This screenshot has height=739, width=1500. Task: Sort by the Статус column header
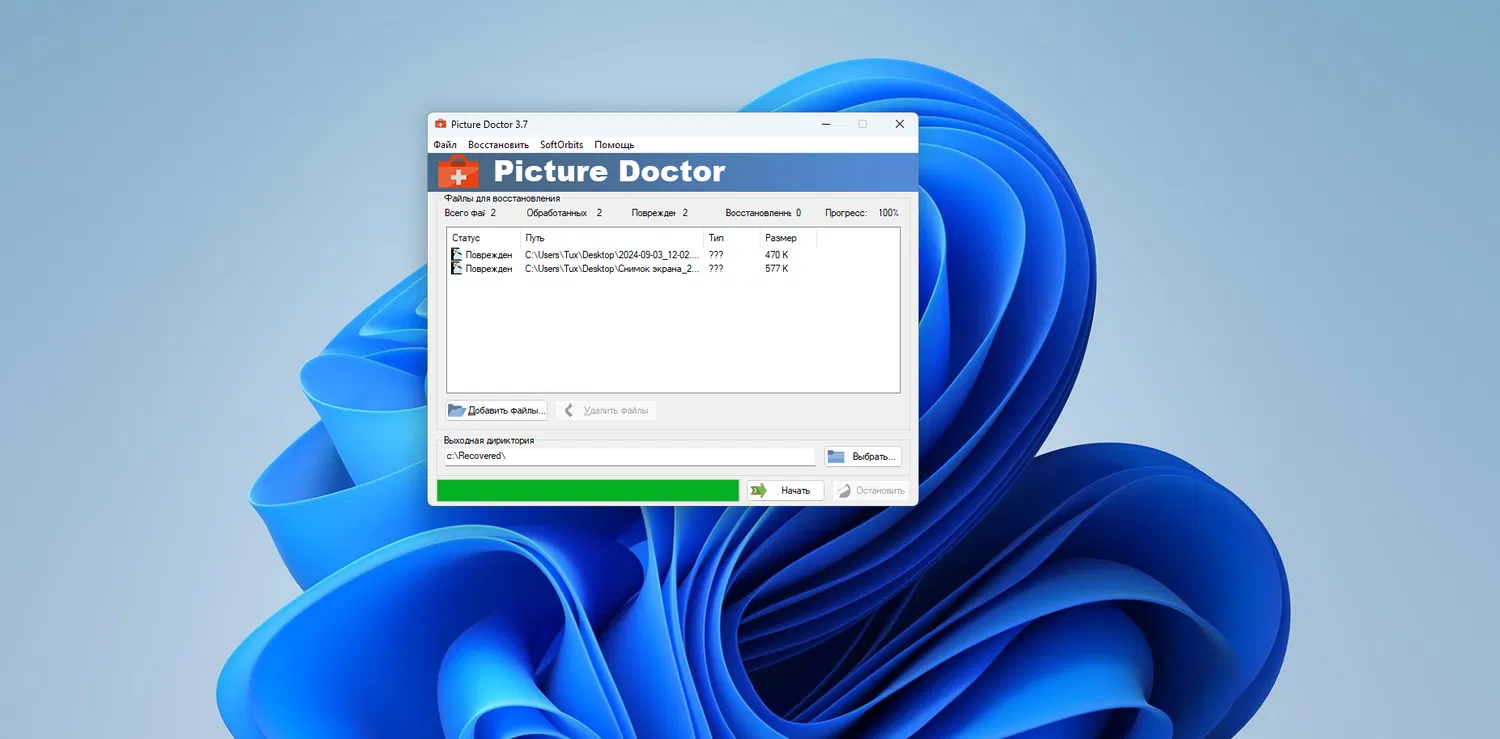coord(484,238)
